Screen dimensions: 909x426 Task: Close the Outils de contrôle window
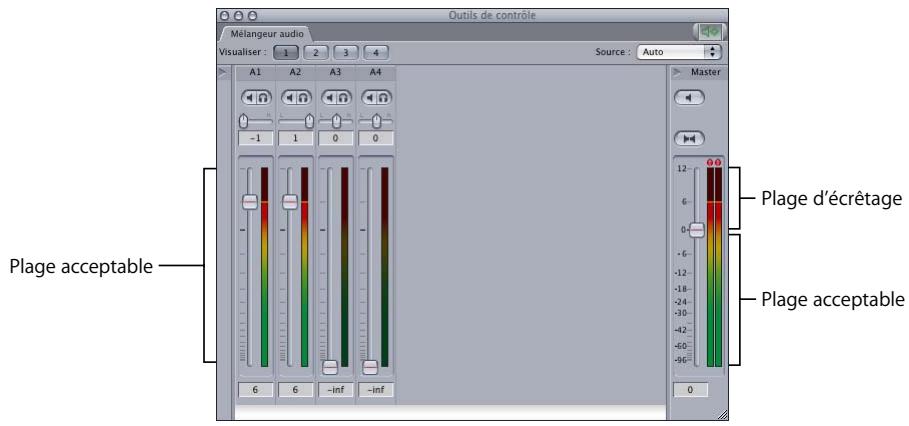pyautogui.click(x=225, y=16)
